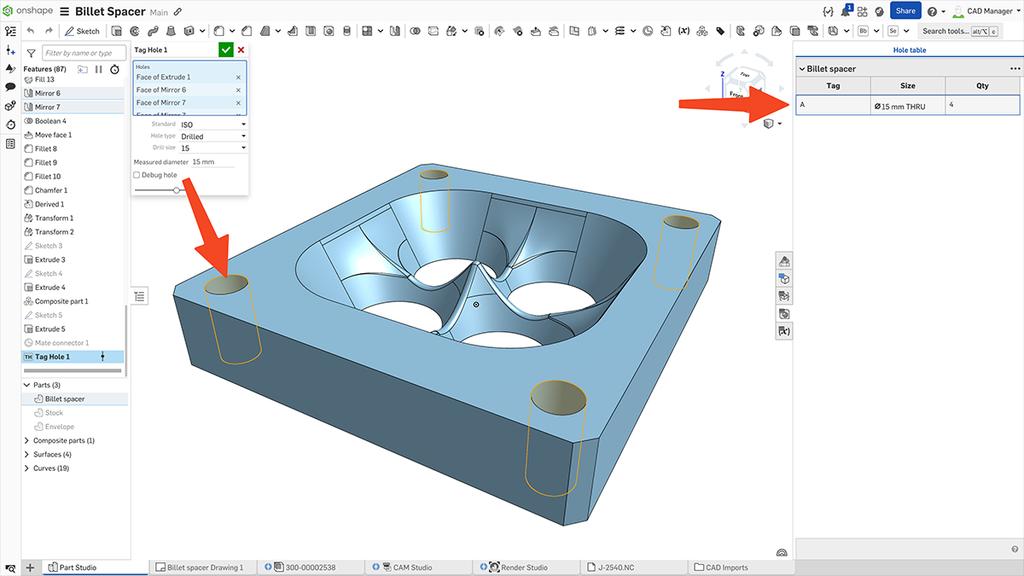This screenshot has height=576, width=1024.
Task: Click the notifications bell icon
Action: coord(847,10)
